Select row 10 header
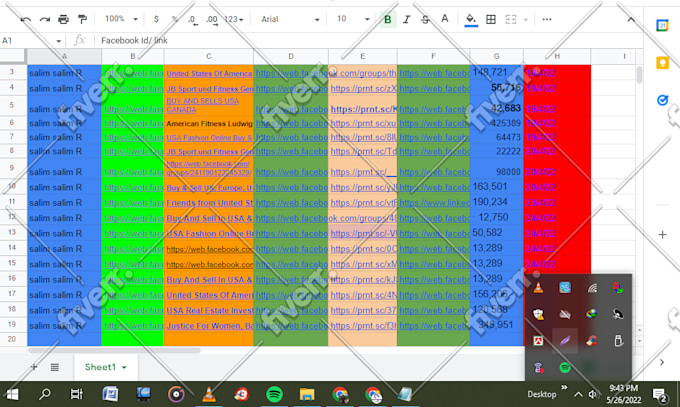This screenshot has height=407, width=680. point(12,187)
